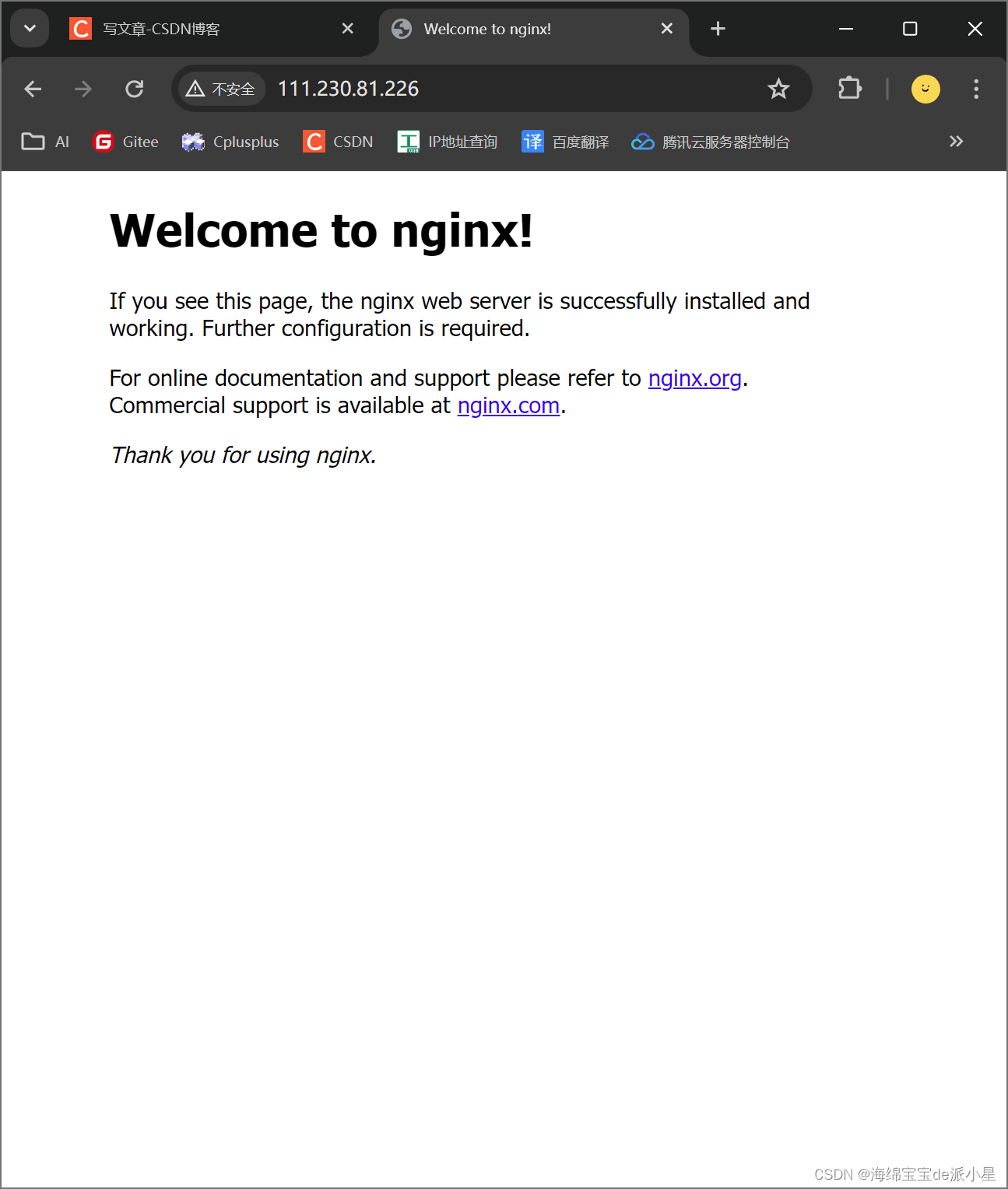1008x1189 pixels.
Task: Close the 写文章-CSDN博客 tab
Action: pos(348,29)
